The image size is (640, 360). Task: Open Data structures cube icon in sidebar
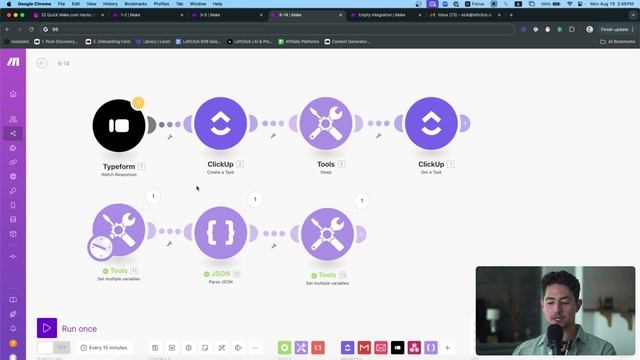pos(13,233)
